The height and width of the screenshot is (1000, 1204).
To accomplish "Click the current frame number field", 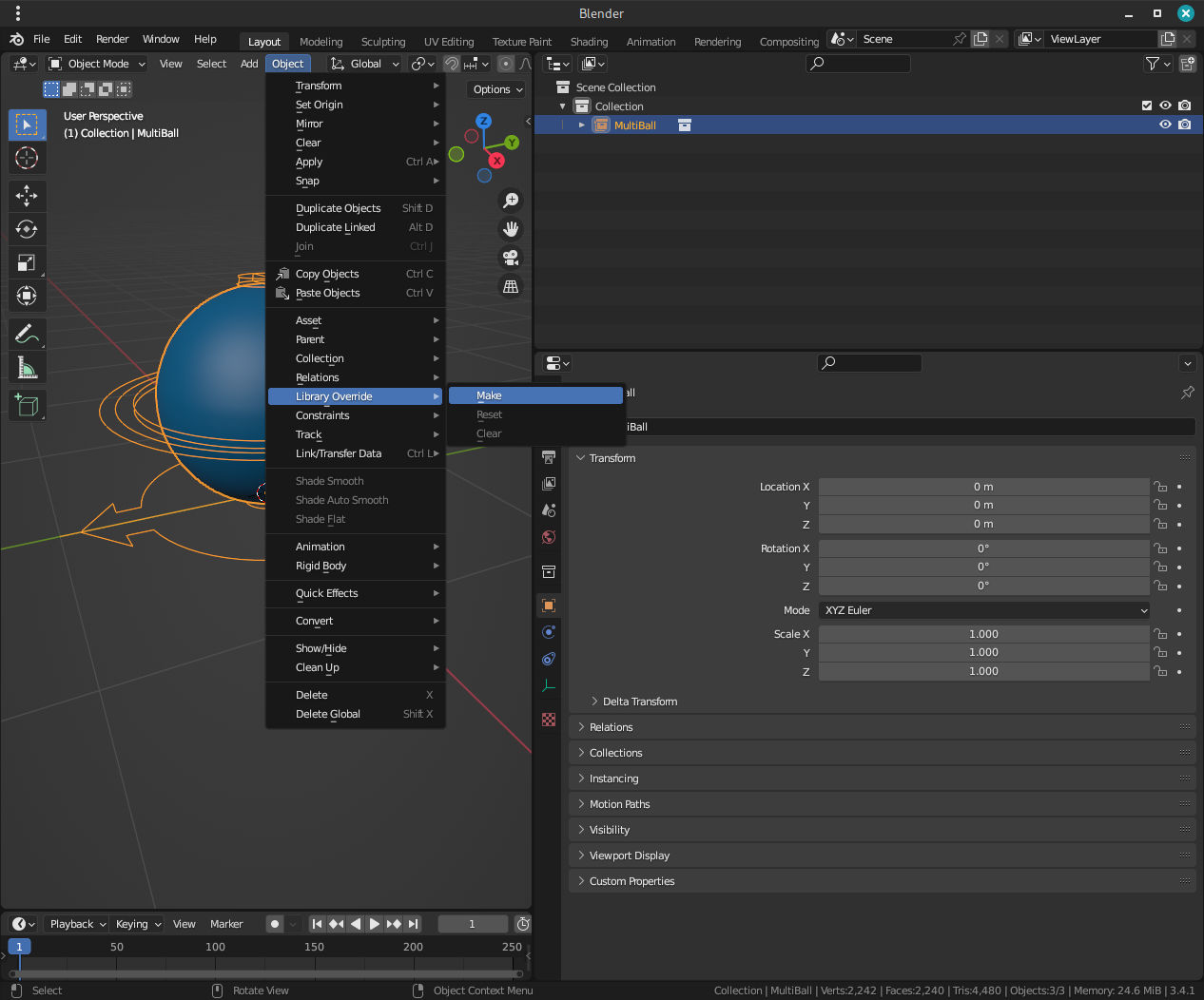I will coord(473,923).
